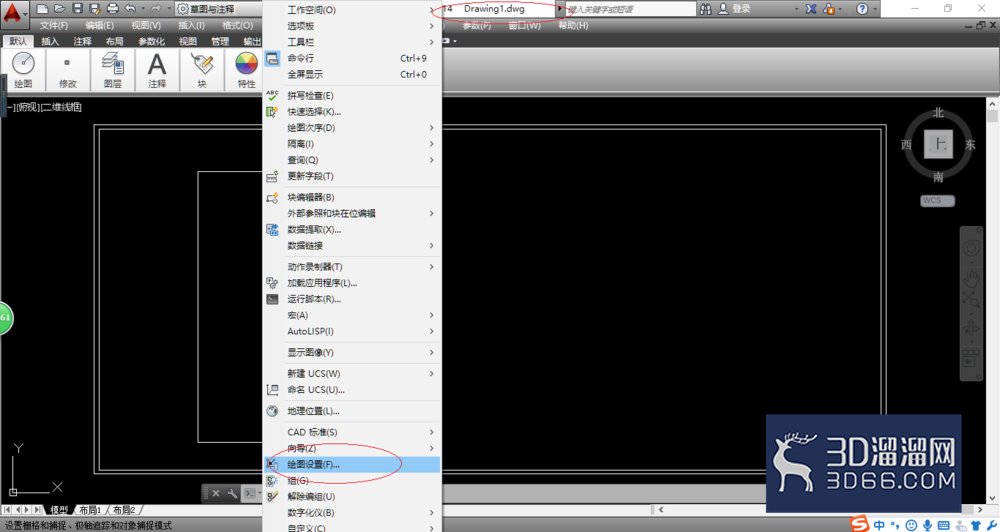Select 命名 UCS(U)... menu item
This screenshot has height=532, width=1000.
coord(352,389)
